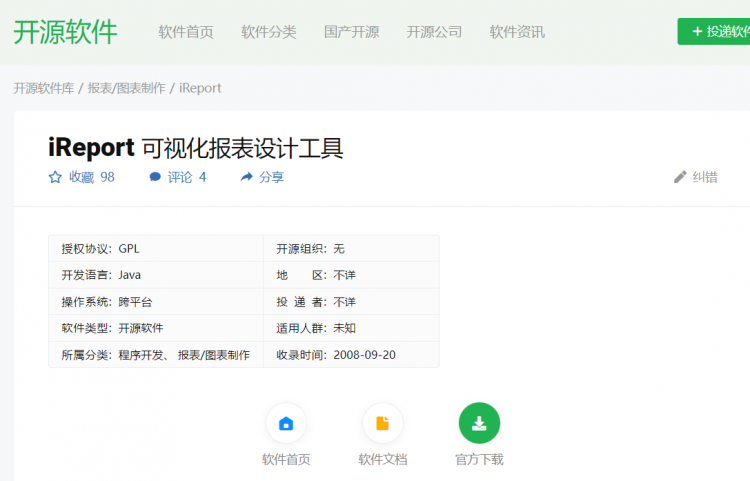
Task: Click the star favorite icon
Action: tap(55, 177)
